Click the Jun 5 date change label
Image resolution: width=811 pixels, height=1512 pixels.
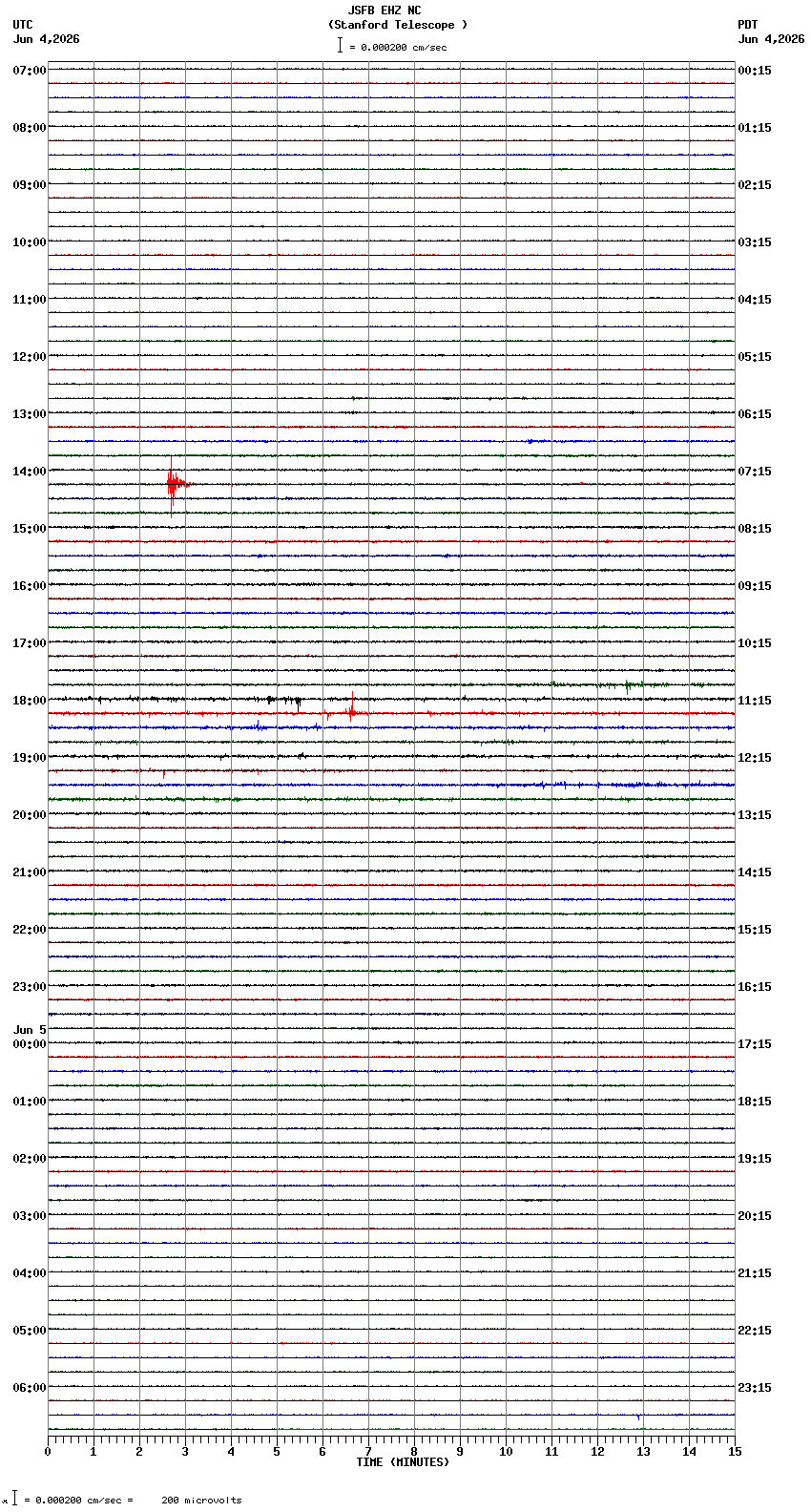30,1030
